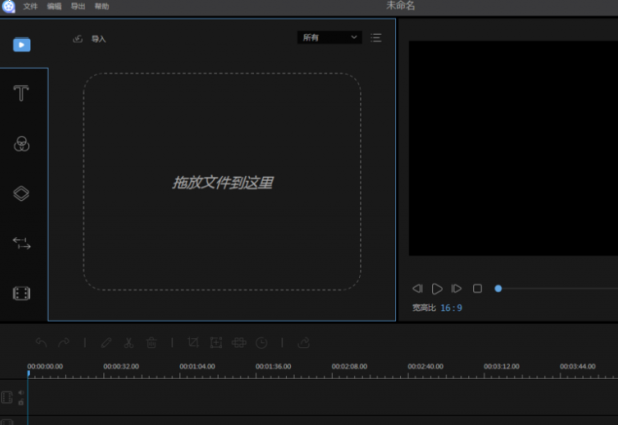Screen dimensions: 618x425
Task: Click the preview progress slider handle
Action: pyautogui.click(x=498, y=289)
